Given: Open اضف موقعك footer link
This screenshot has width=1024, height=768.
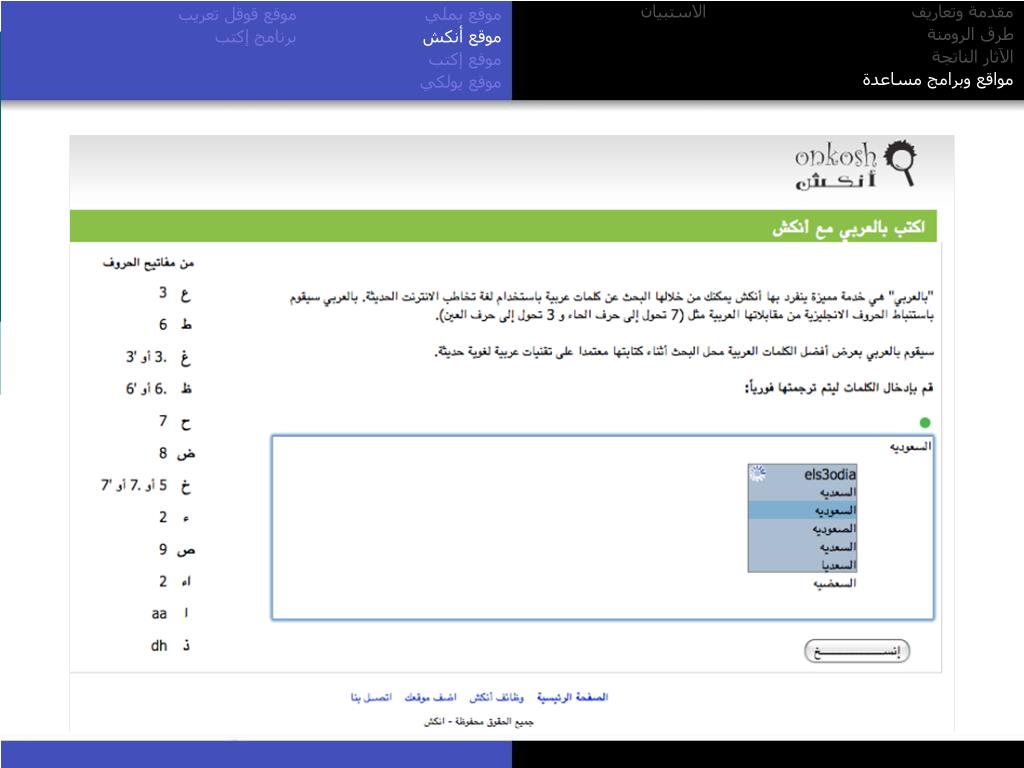Looking at the screenshot, I should tap(430, 697).
